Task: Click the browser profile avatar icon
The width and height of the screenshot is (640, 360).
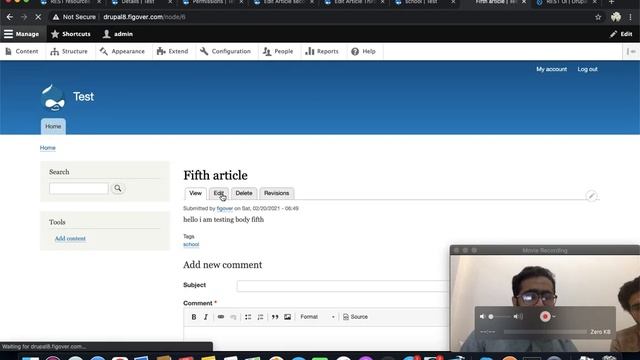Action: (616, 17)
